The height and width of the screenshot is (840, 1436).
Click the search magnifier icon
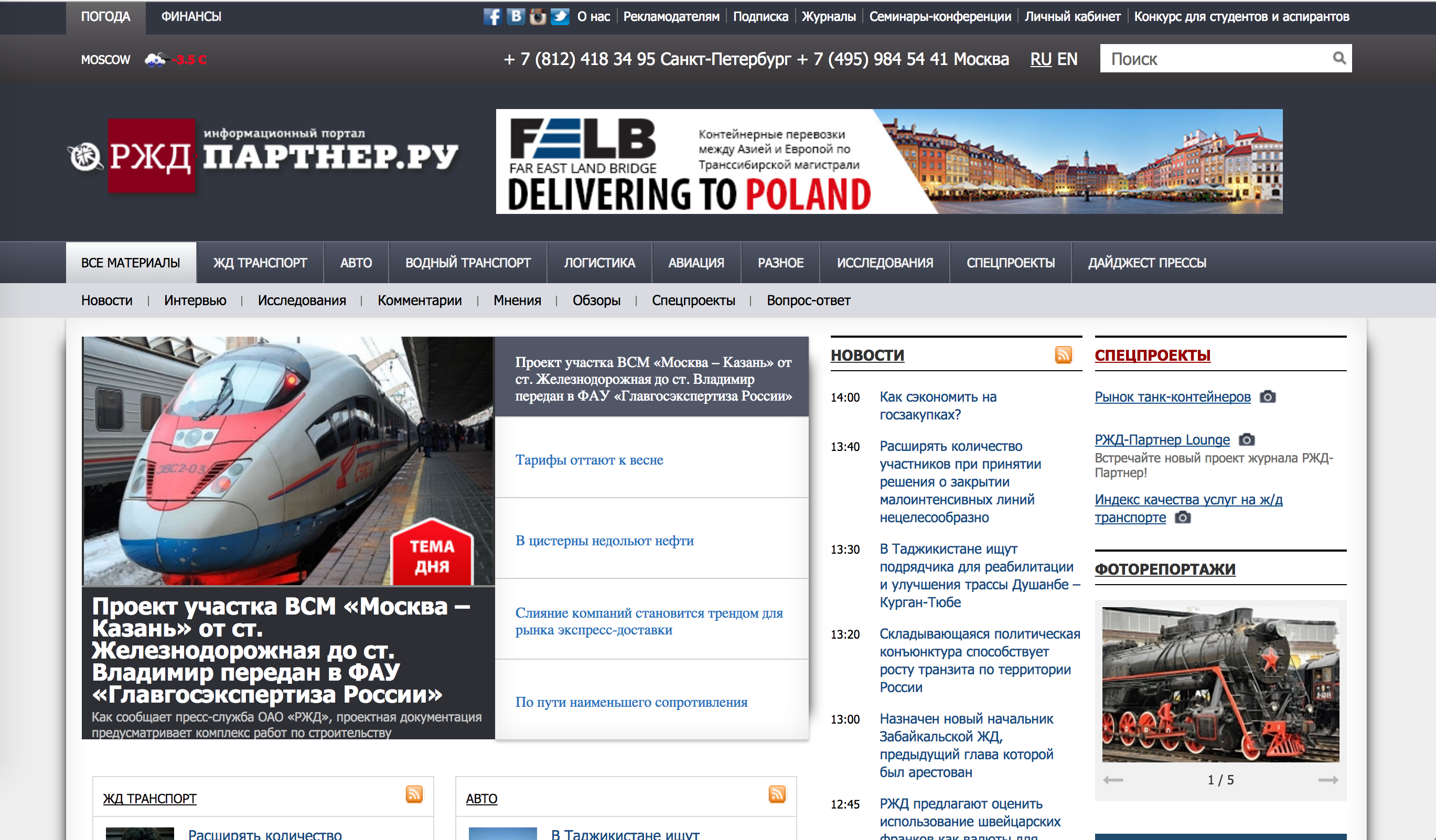tap(1339, 58)
